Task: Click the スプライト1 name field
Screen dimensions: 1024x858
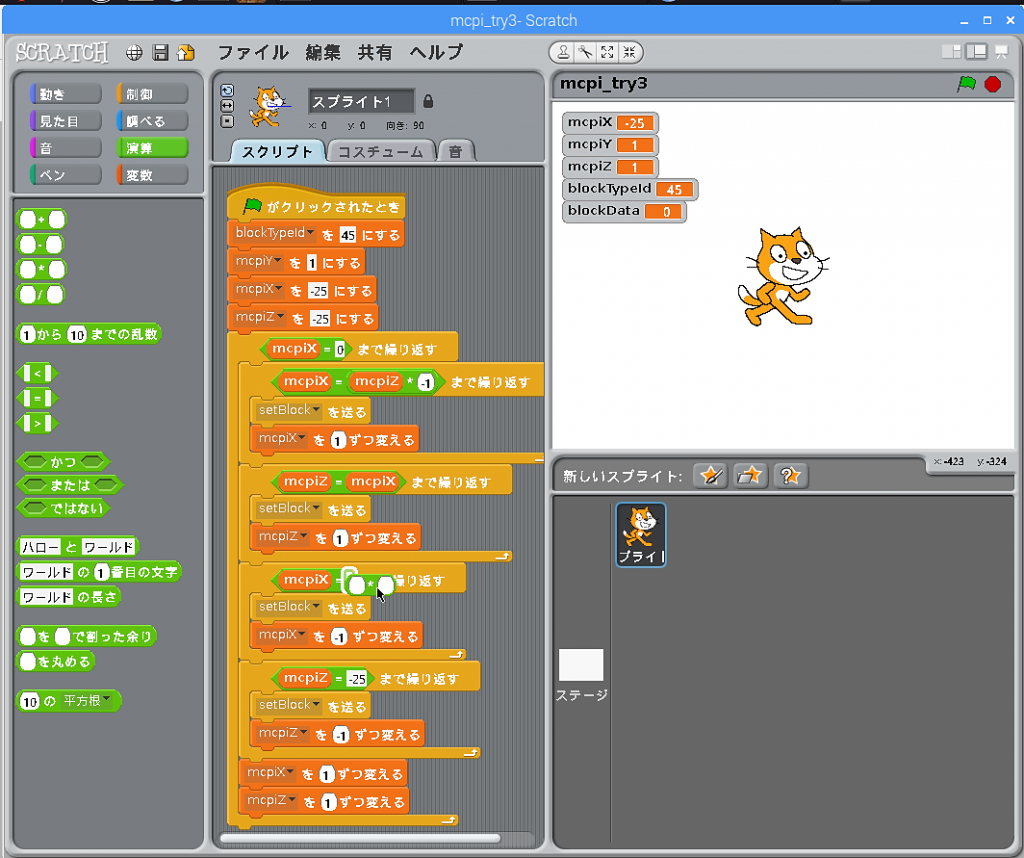Action: (x=360, y=101)
